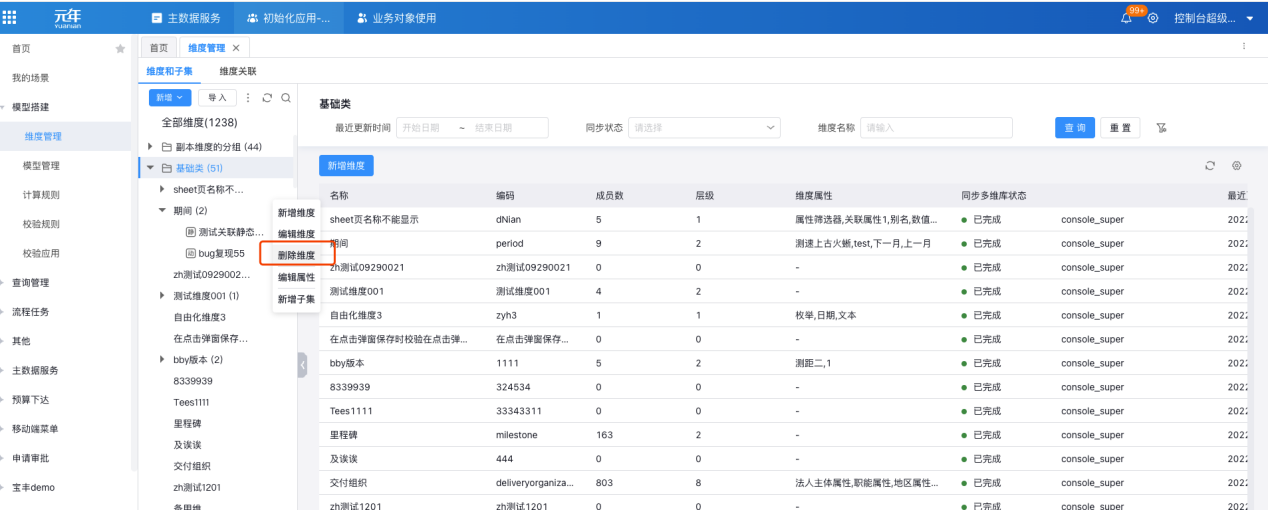The width and height of the screenshot is (1268, 510).
Task: Collapse the 基础类 group
Action: click(151, 168)
